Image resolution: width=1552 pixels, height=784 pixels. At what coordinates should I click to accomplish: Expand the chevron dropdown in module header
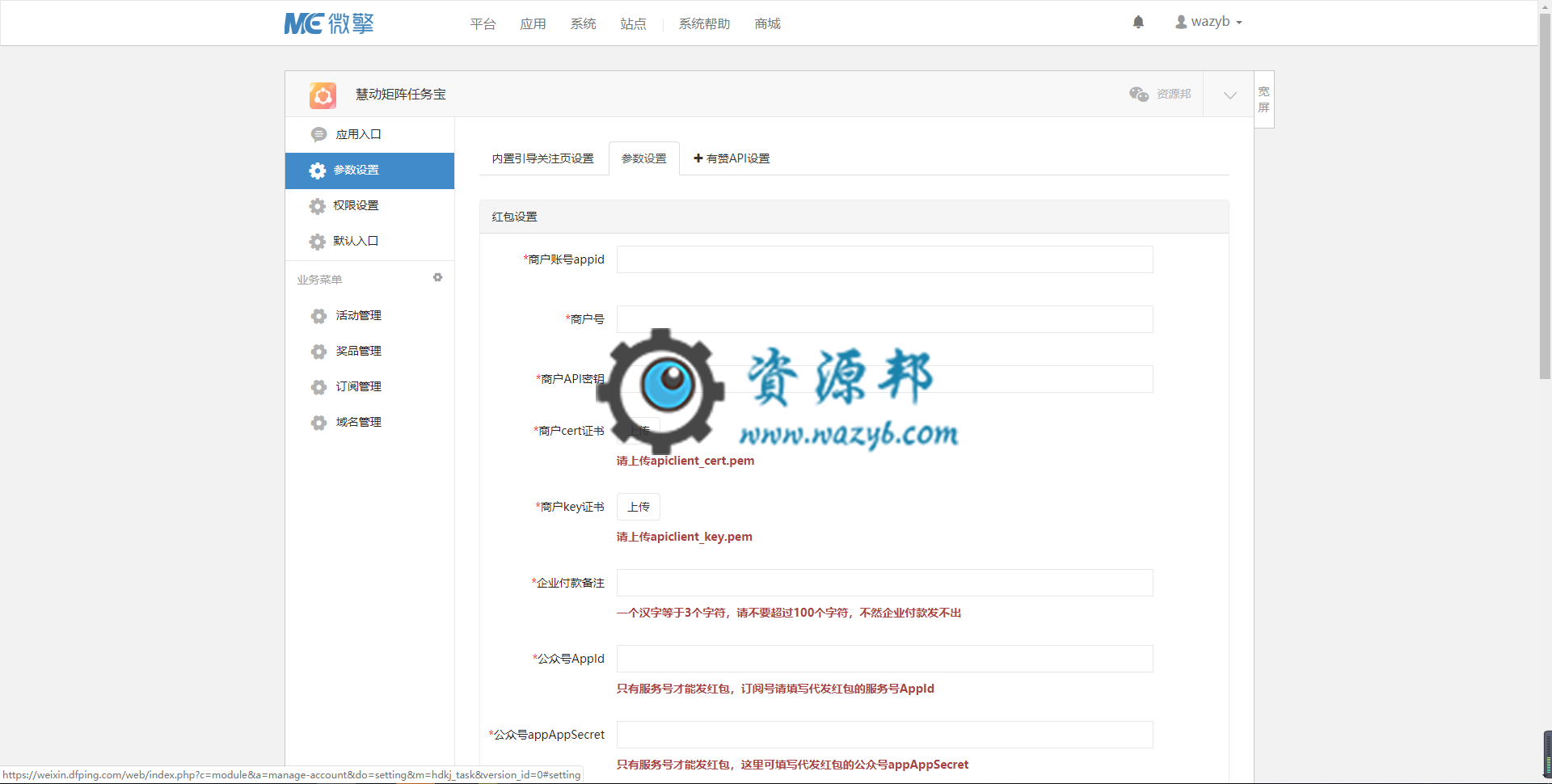click(x=1229, y=95)
